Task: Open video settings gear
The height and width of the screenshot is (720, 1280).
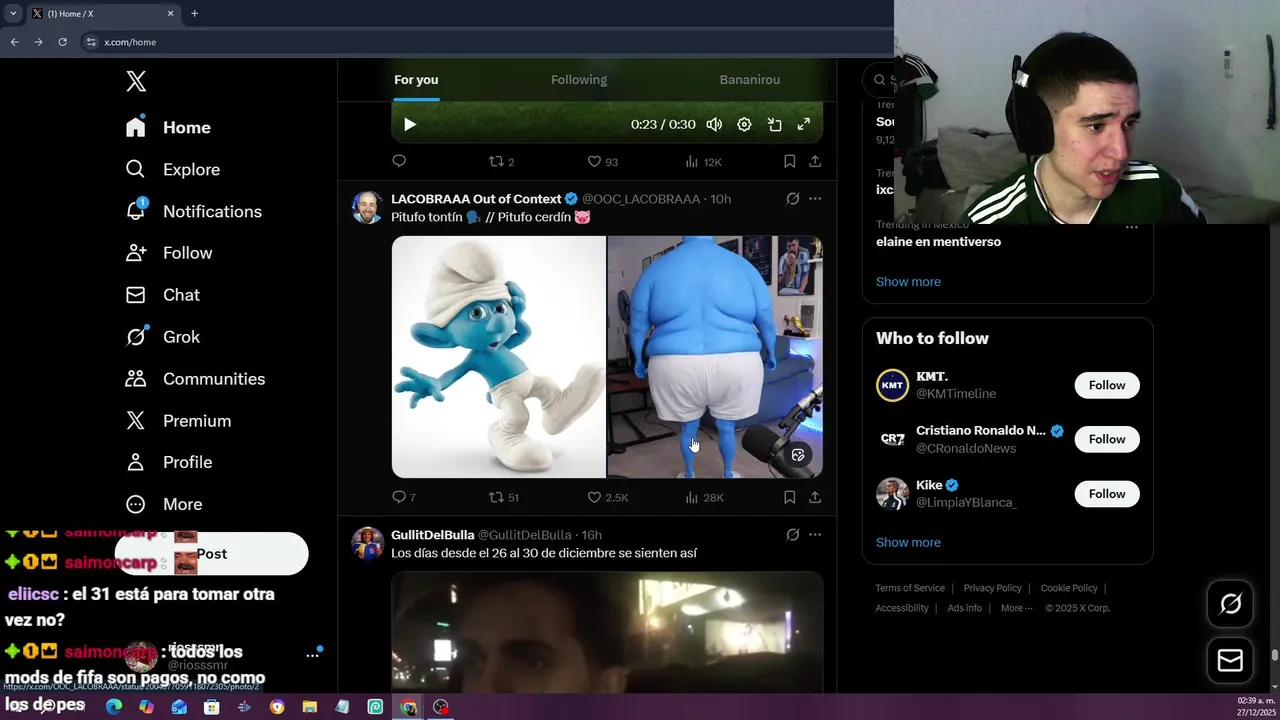Action: [744, 125]
